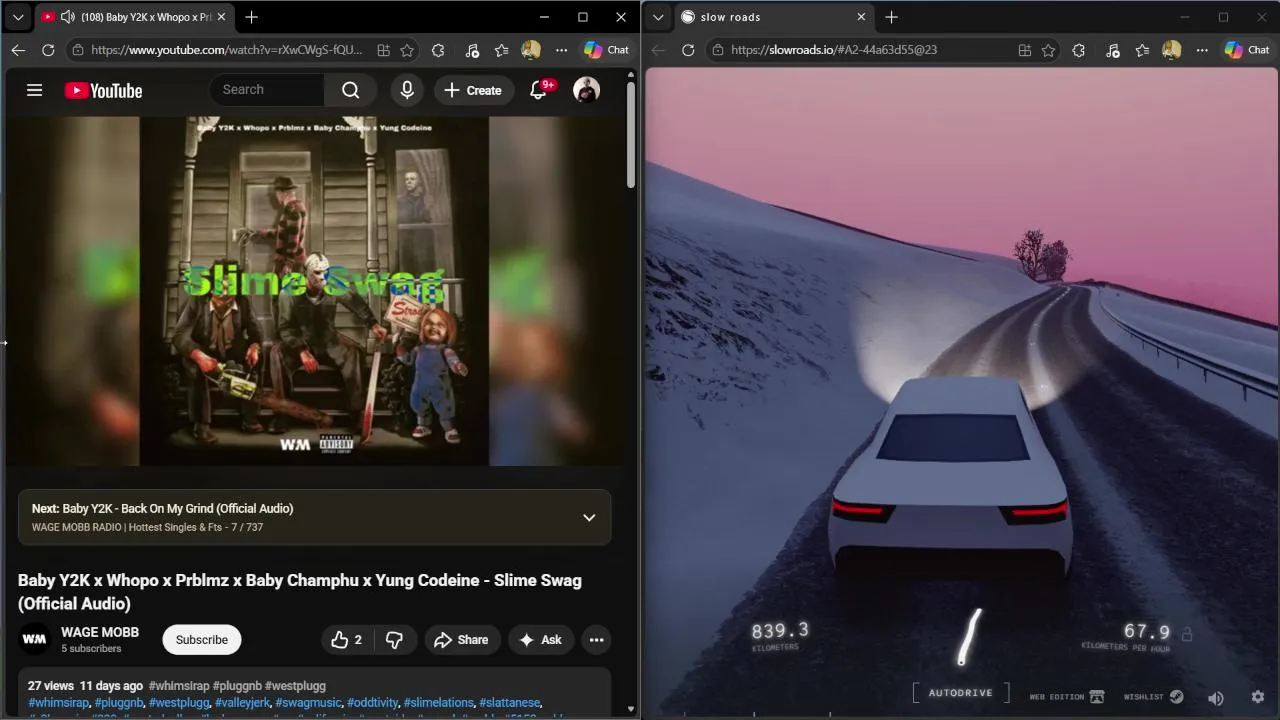The image size is (1280, 720).
Task: Open the tab list dropdown in the slow roads window
Action: pyautogui.click(x=658, y=17)
